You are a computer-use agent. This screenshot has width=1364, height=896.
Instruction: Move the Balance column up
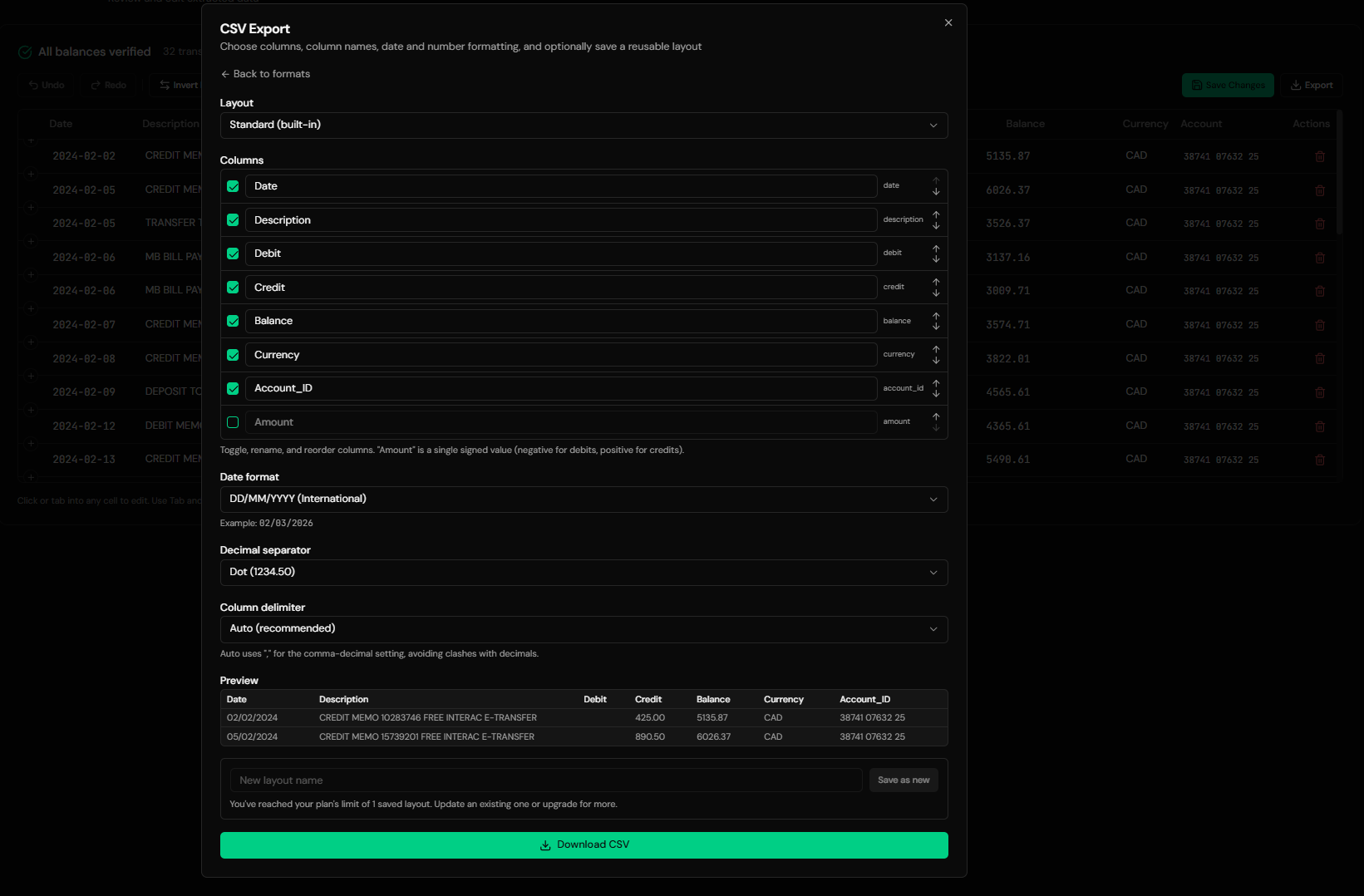tap(936, 316)
